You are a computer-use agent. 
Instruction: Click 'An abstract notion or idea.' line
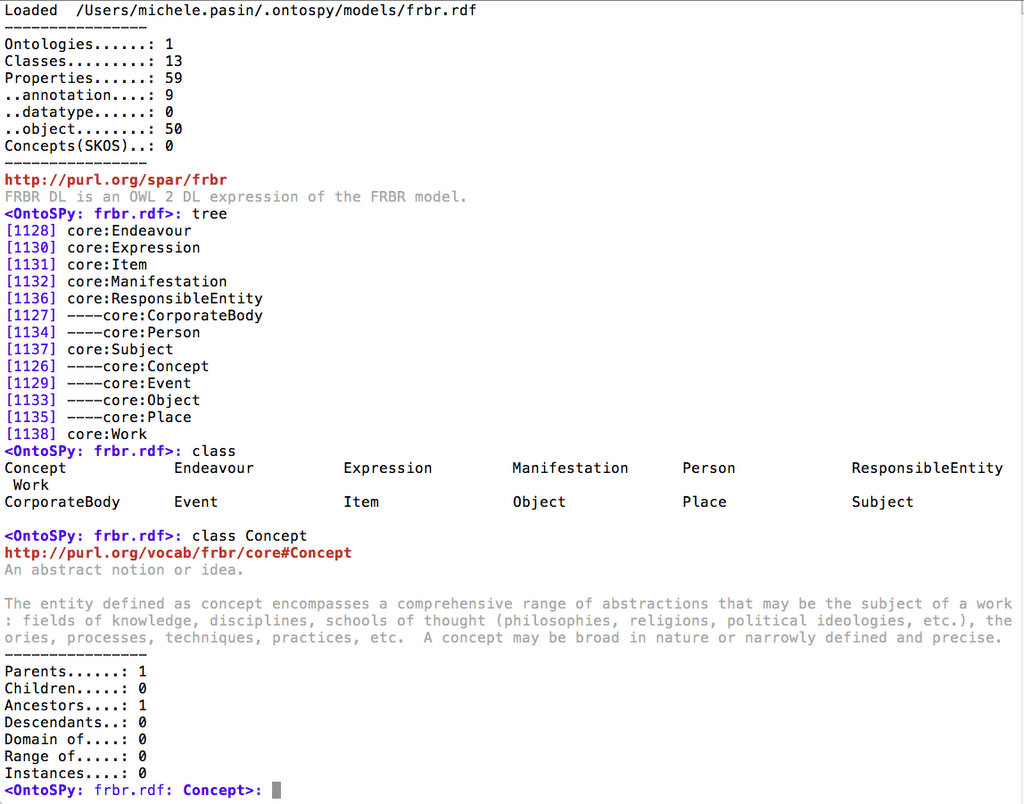(x=124, y=570)
